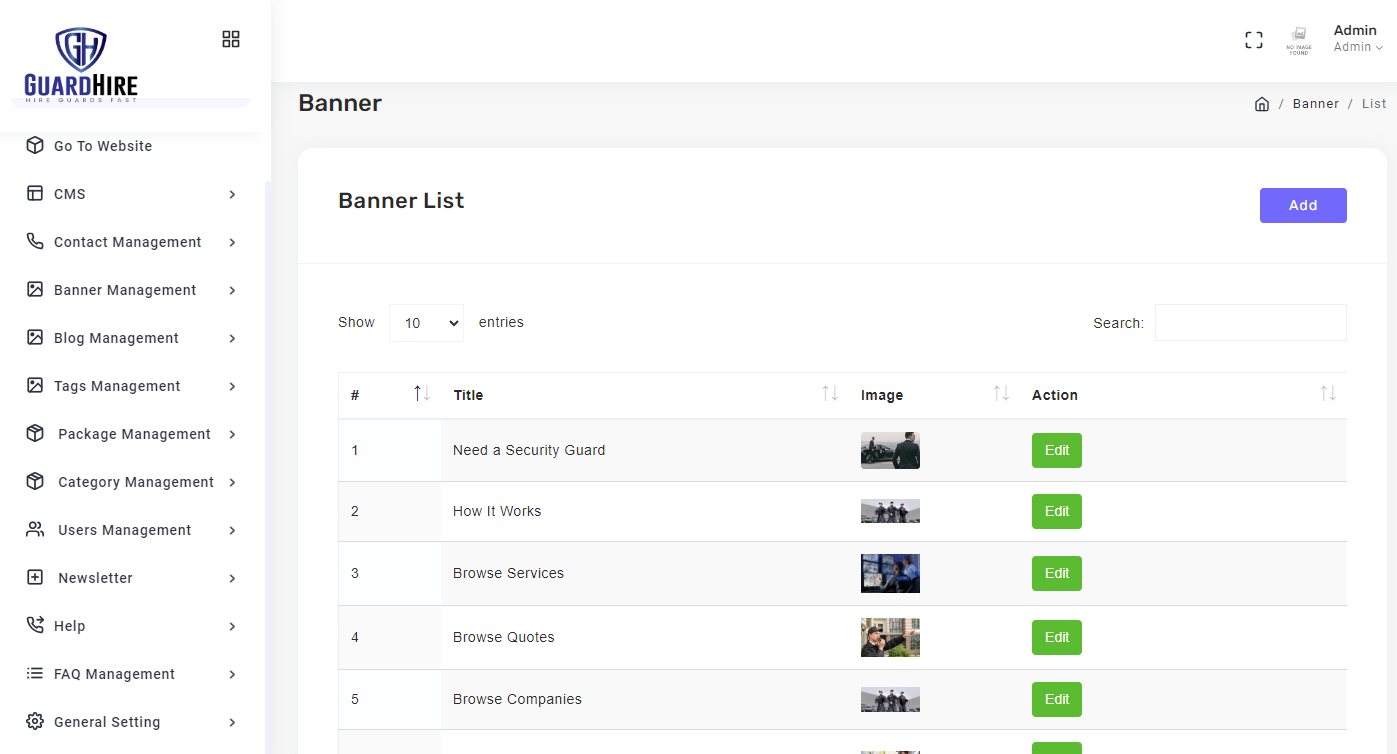
Task: Click the gear icon for General Setting
Action: (x=35, y=722)
